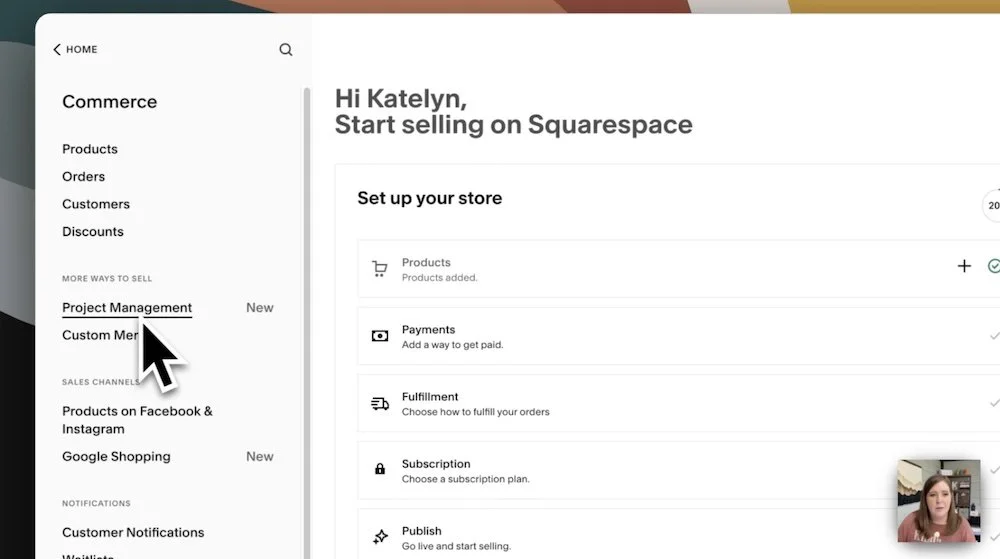Open the sidebar search icon
Image resolution: width=1000 pixels, height=559 pixels.
[286, 50]
